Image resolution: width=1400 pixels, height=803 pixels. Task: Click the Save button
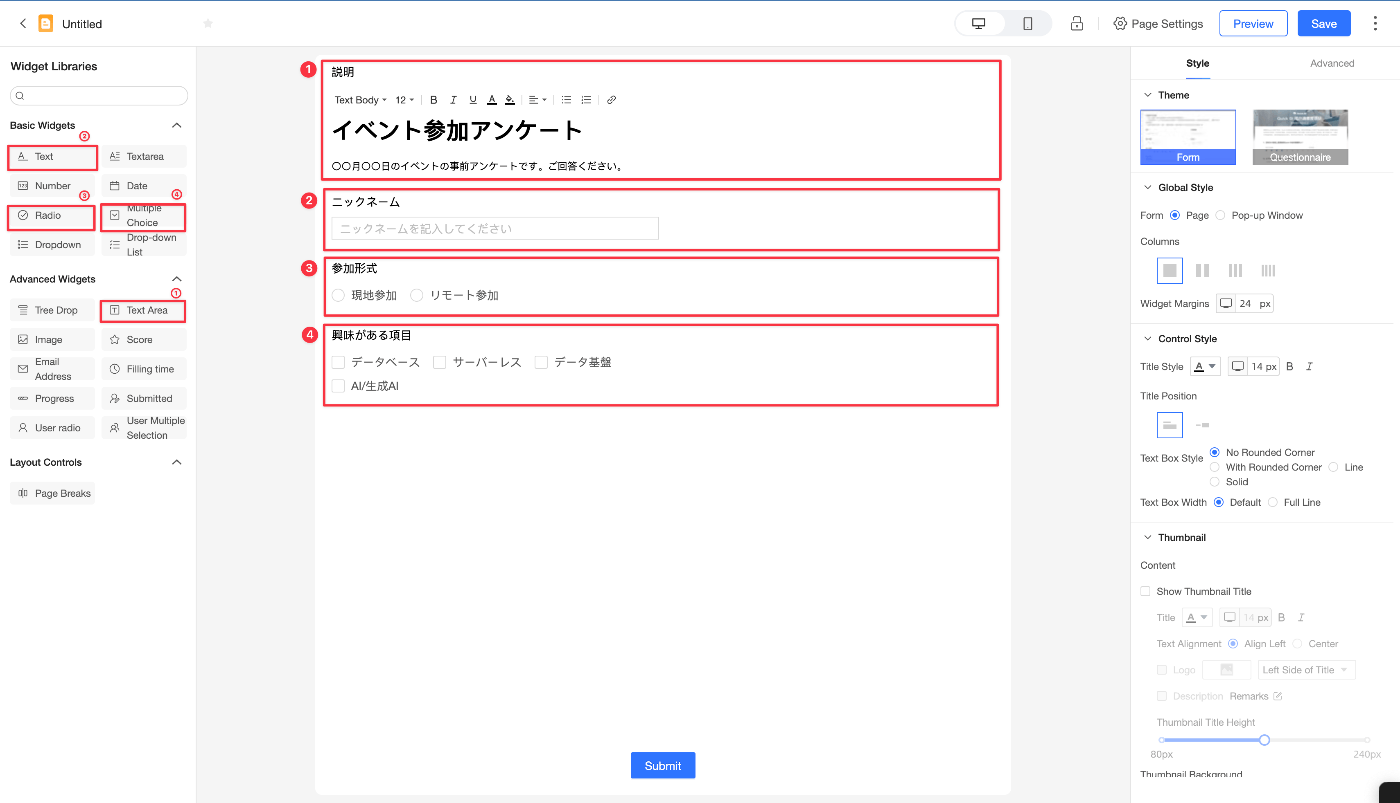1324,23
